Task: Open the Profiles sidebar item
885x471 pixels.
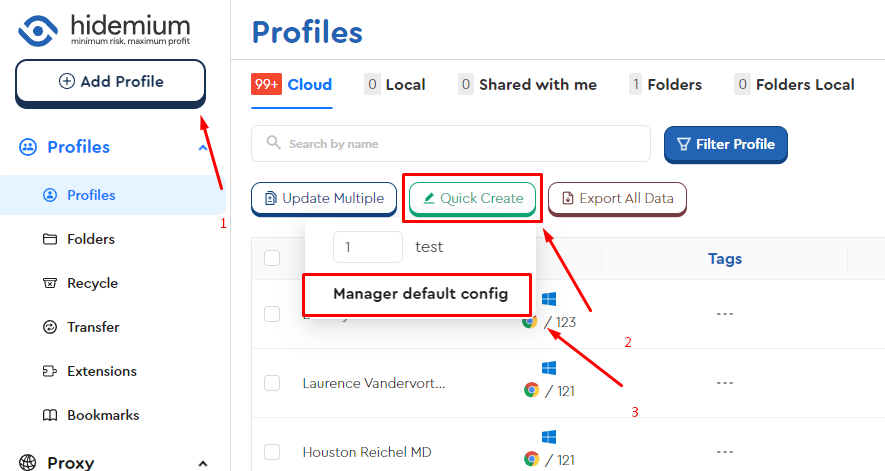Action: [x=113, y=195]
